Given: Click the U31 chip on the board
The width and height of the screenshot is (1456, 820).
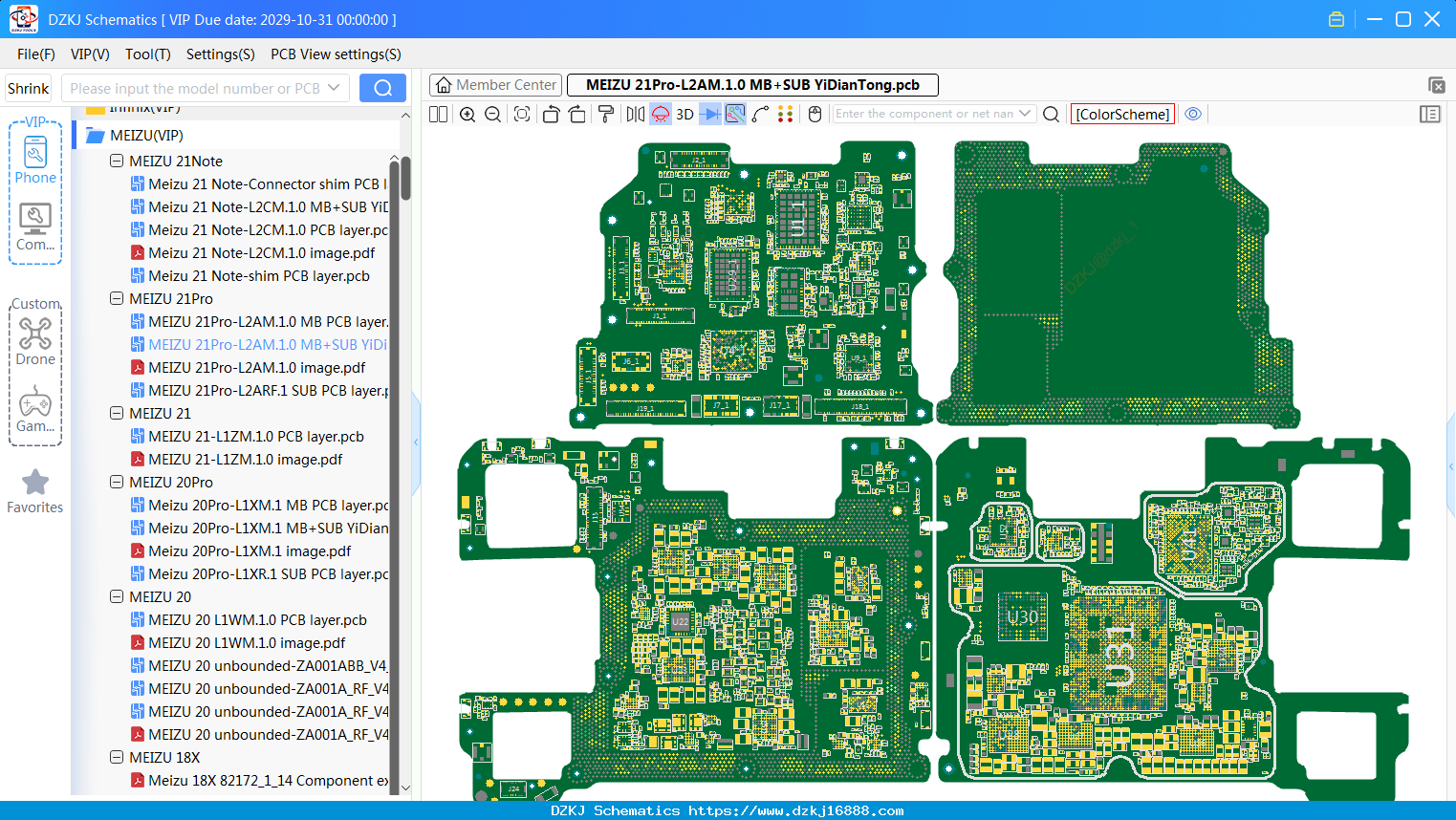Looking at the screenshot, I should tap(1120, 656).
